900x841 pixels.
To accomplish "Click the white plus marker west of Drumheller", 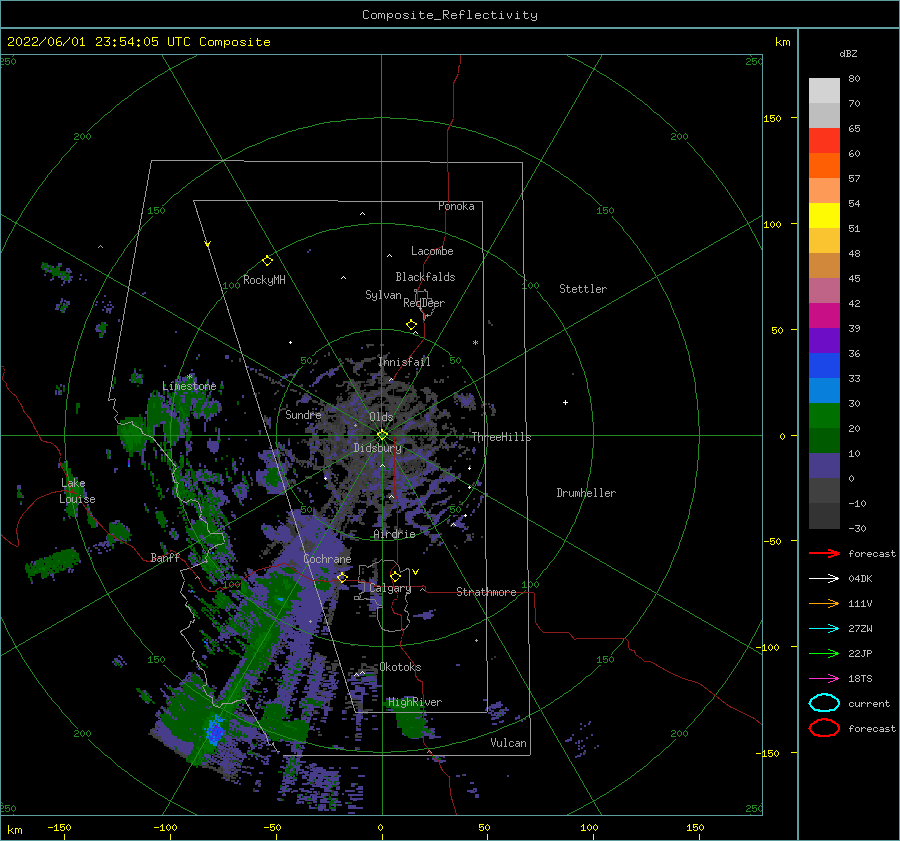I will tap(565, 402).
